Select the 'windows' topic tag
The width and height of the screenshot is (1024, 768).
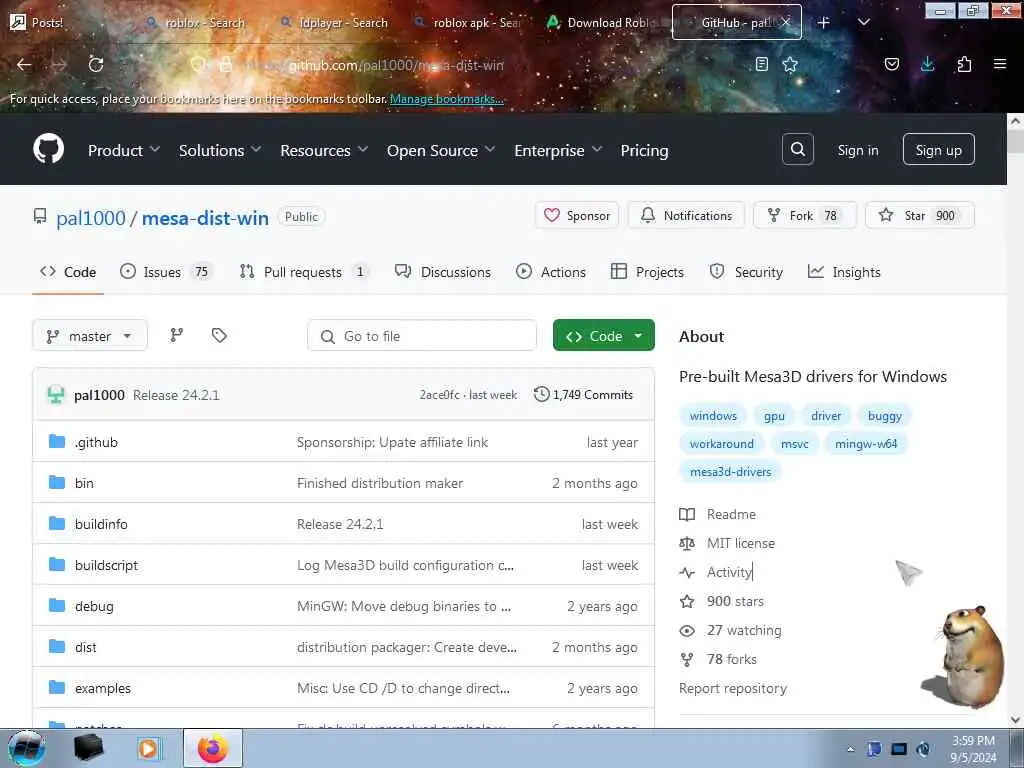click(712, 415)
